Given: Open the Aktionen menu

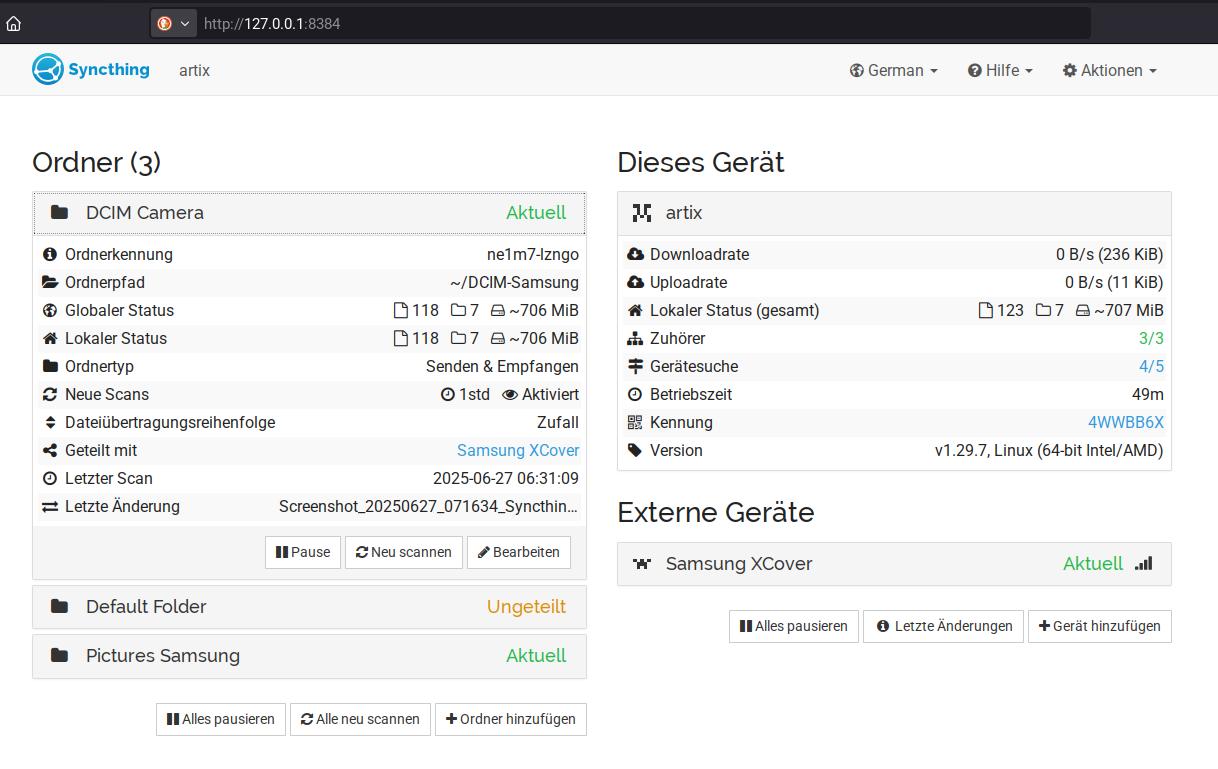Looking at the screenshot, I should 1110,70.
